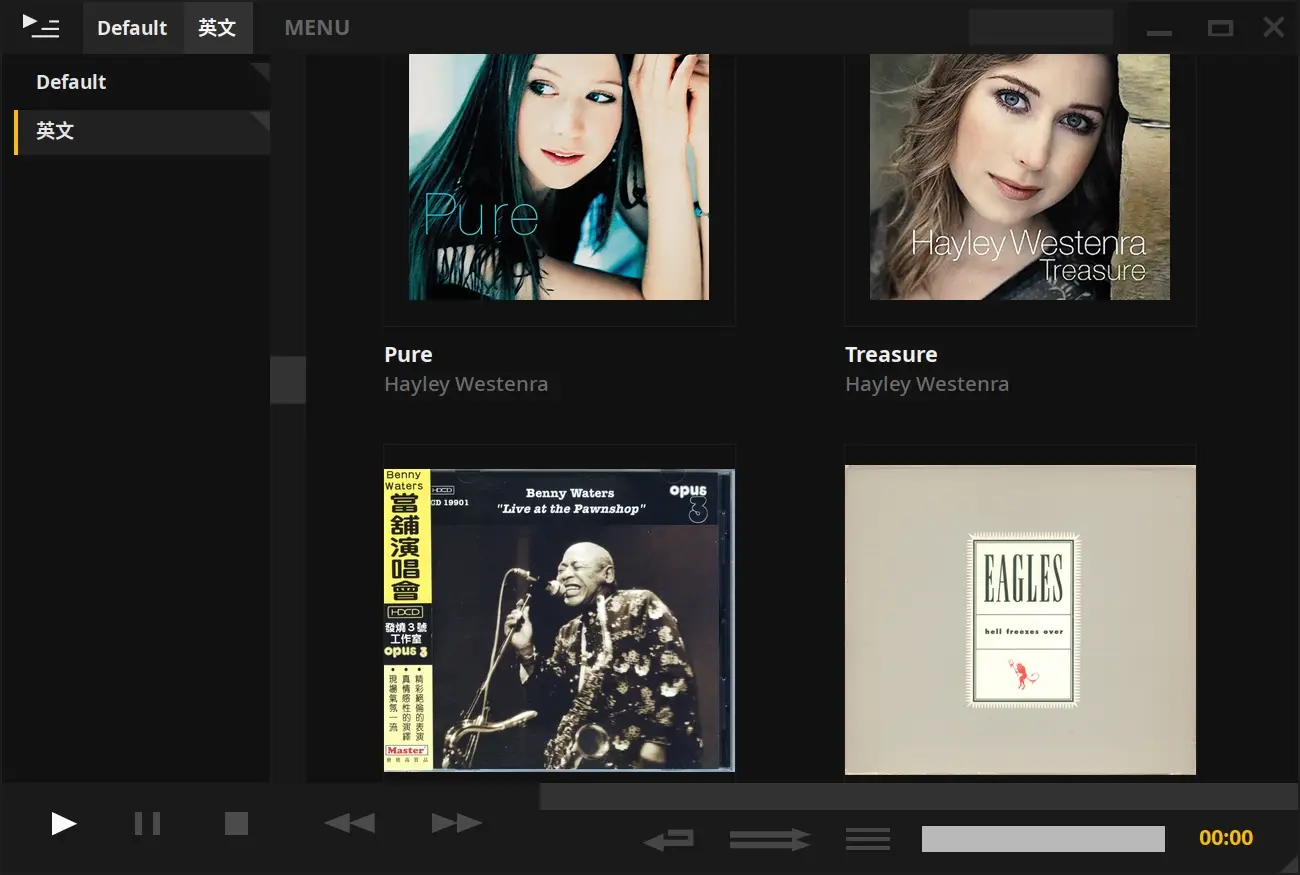
Task: Click the album list scrollbar thumb
Action: 288,380
